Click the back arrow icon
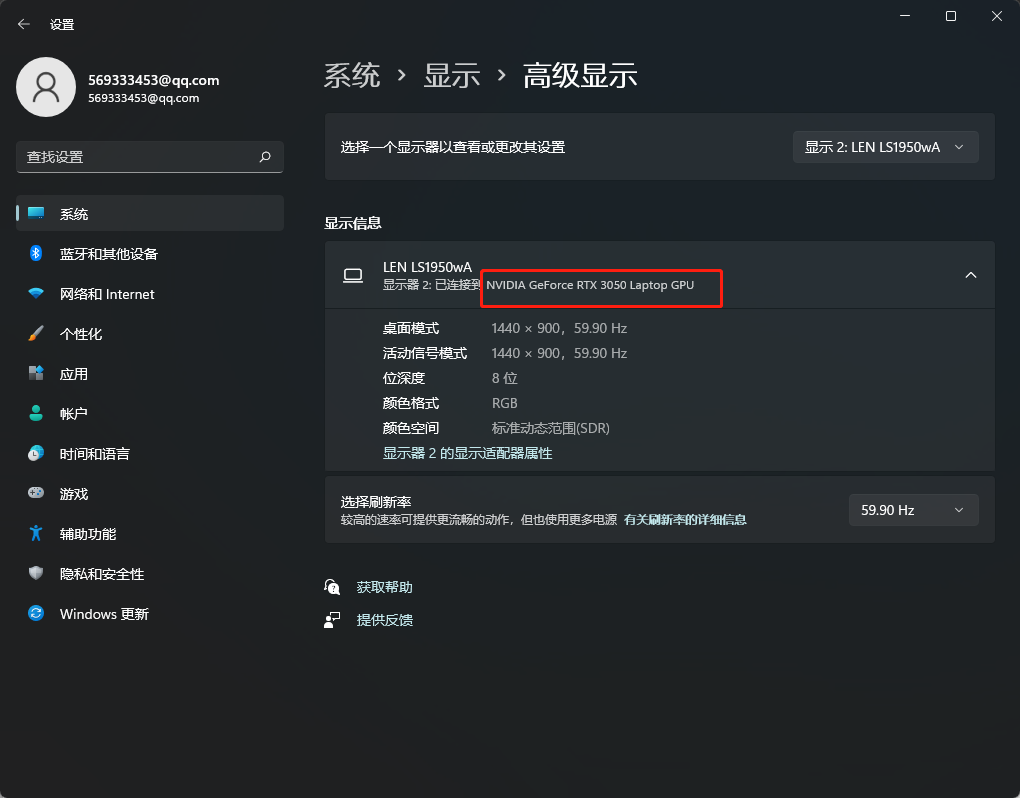1020x798 pixels. 24,24
